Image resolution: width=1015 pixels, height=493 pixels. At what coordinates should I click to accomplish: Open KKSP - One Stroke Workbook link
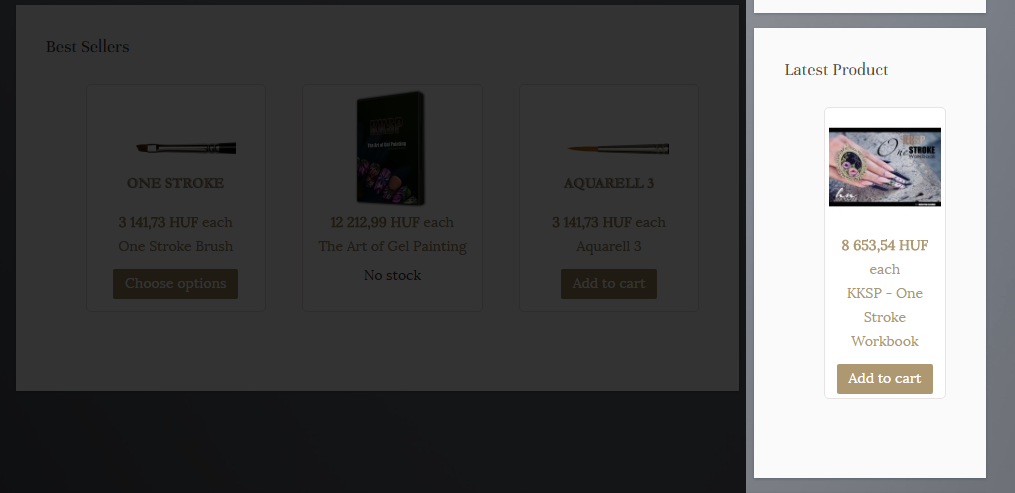coord(884,317)
